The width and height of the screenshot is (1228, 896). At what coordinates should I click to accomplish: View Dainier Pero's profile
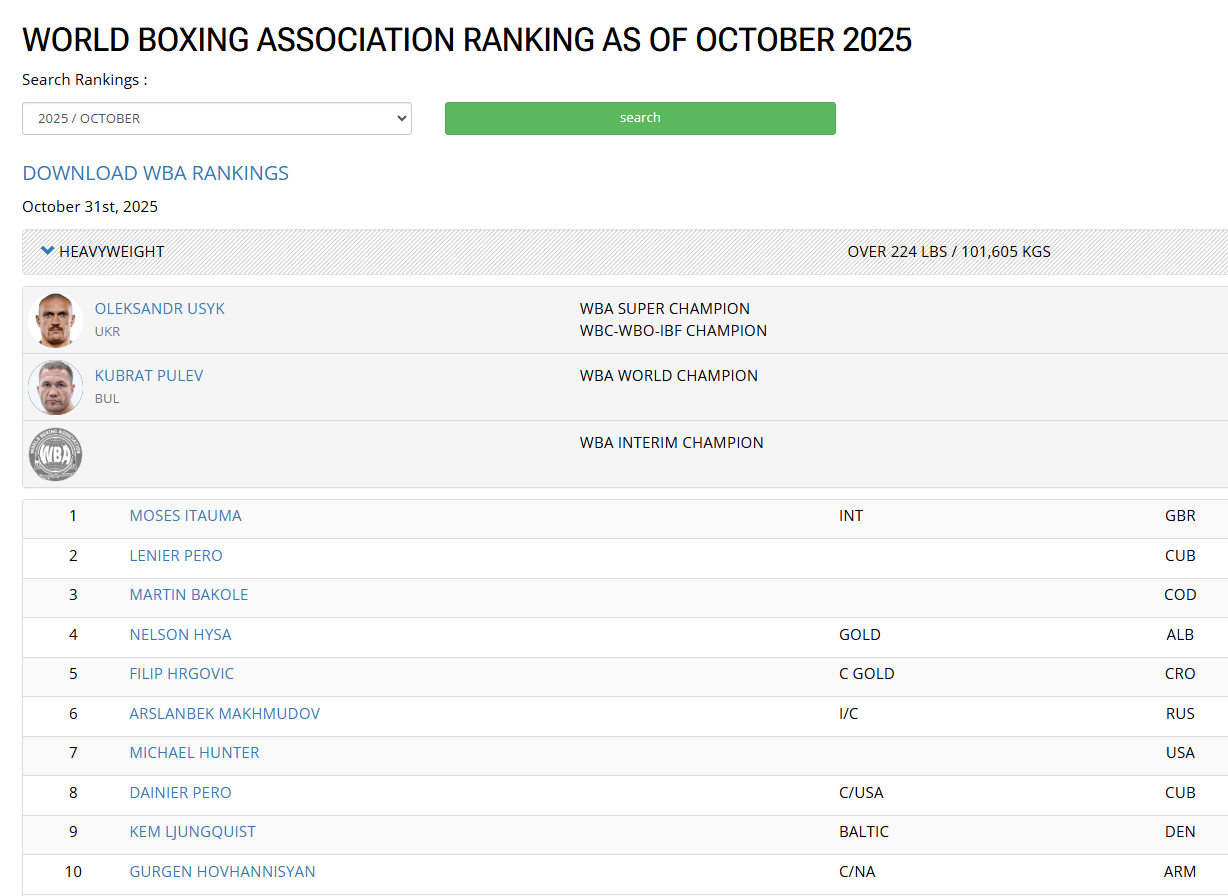(x=180, y=792)
